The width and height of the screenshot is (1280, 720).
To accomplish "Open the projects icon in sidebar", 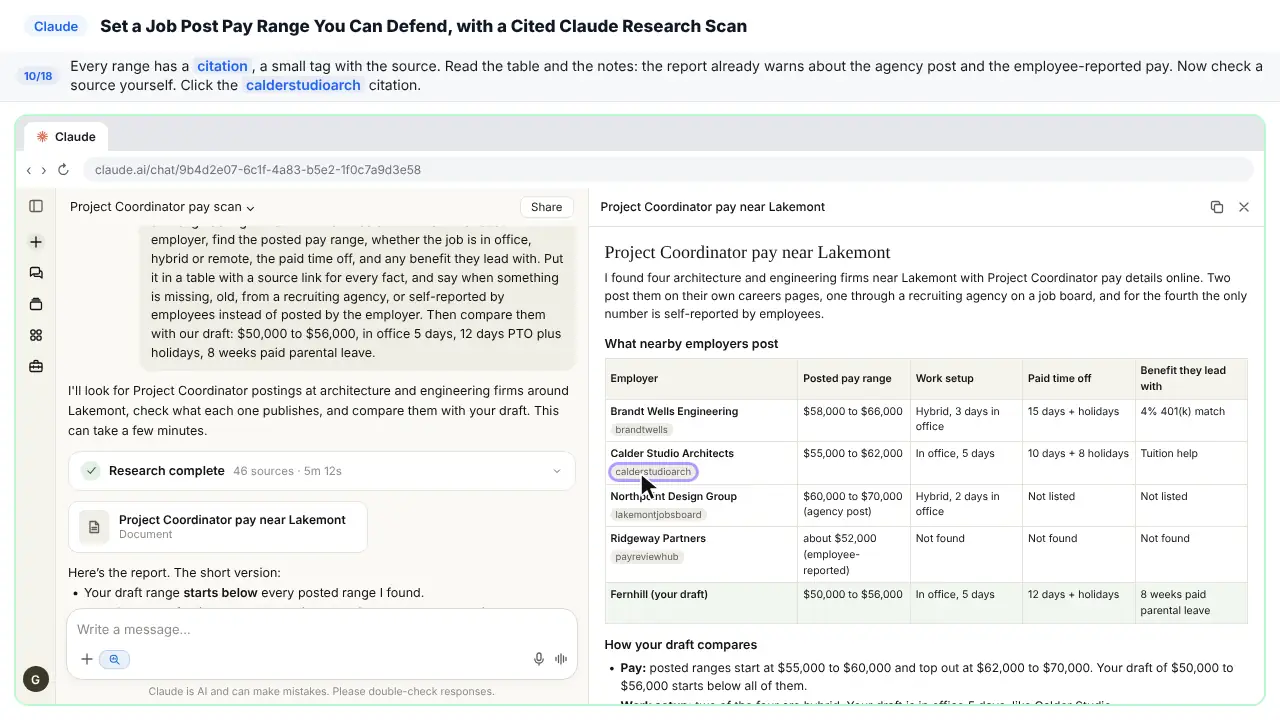I will point(36,304).
